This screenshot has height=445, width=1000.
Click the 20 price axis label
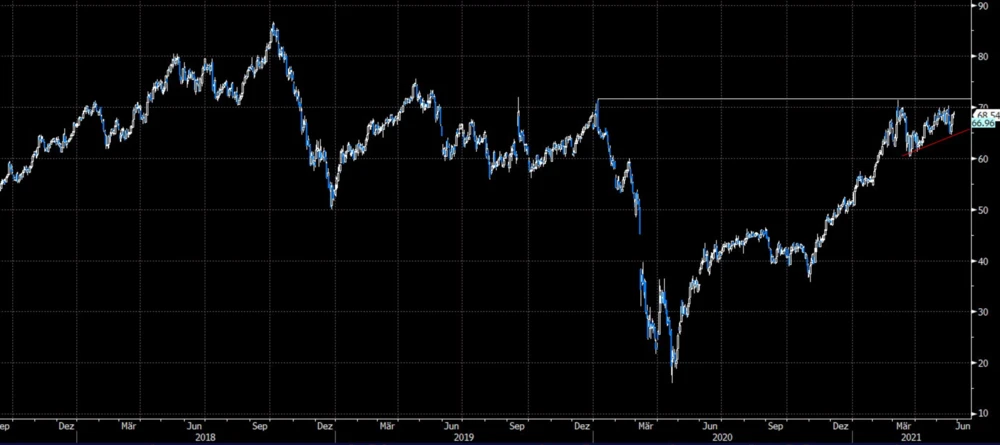[x=985, y=363]
